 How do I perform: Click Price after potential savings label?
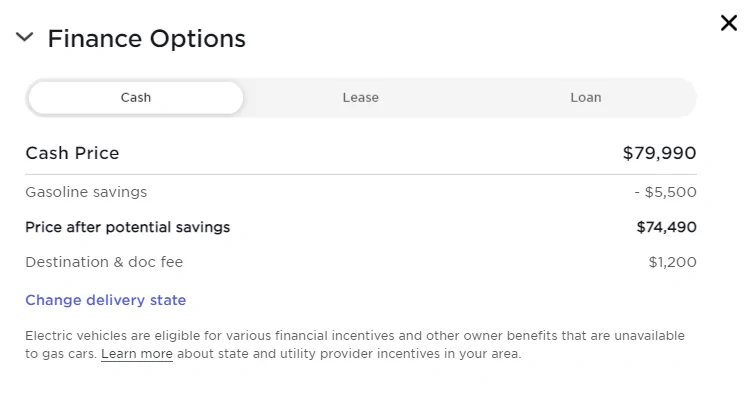click(x=128, y=227)
